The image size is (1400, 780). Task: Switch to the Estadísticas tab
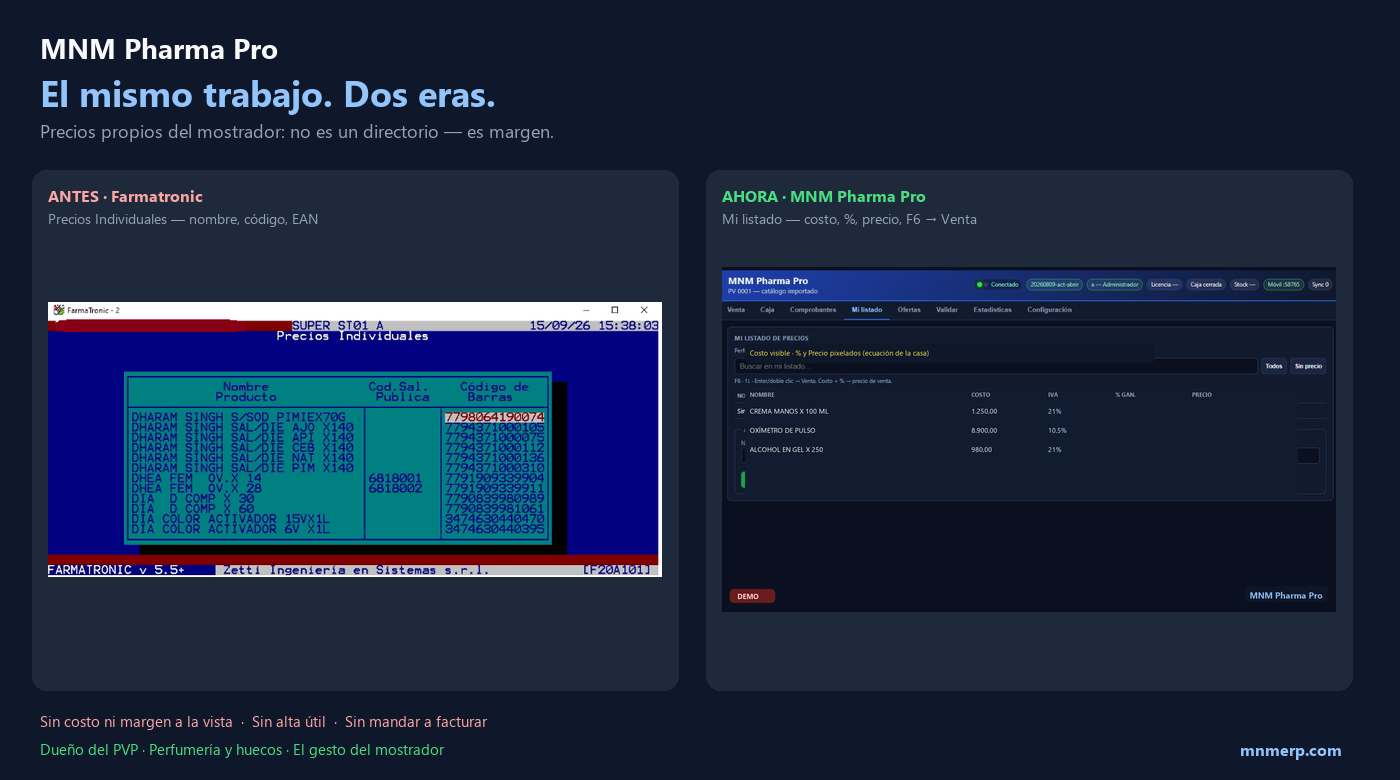pos(992,310)
